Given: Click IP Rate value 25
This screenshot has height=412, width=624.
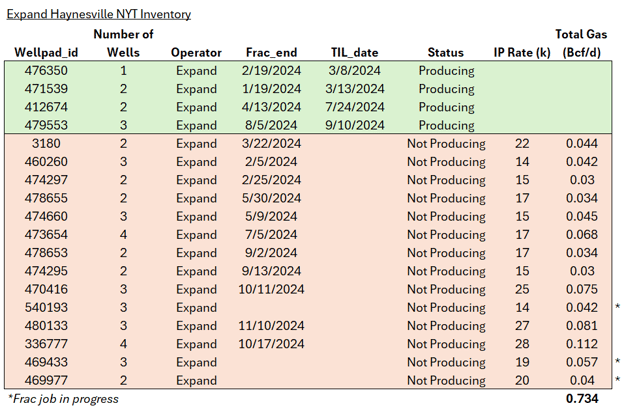Looking at the screenshot, I should (x=522, y=289).
